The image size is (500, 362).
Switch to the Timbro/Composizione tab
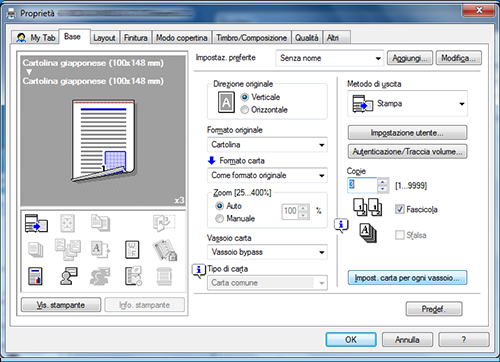tap(251, 38)
